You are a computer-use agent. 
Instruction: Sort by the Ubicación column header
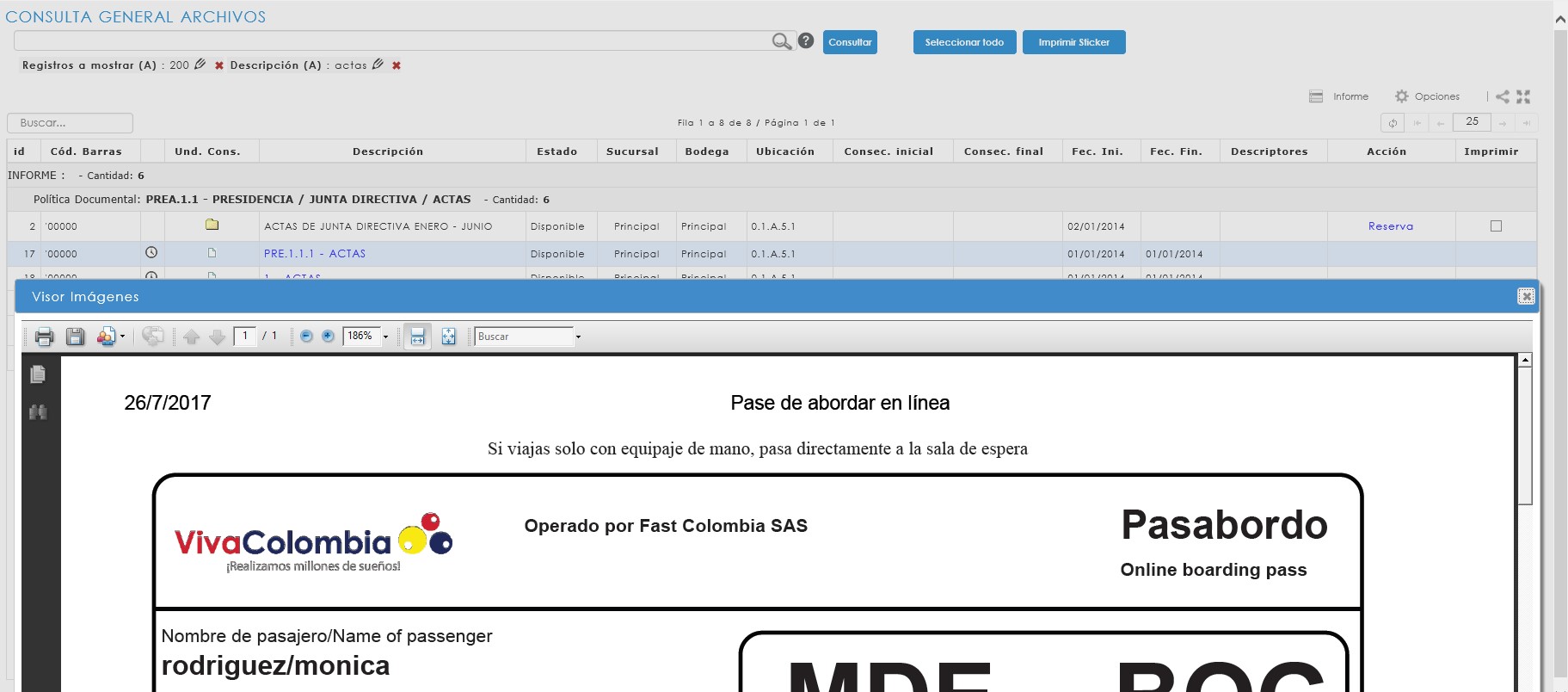789,151
